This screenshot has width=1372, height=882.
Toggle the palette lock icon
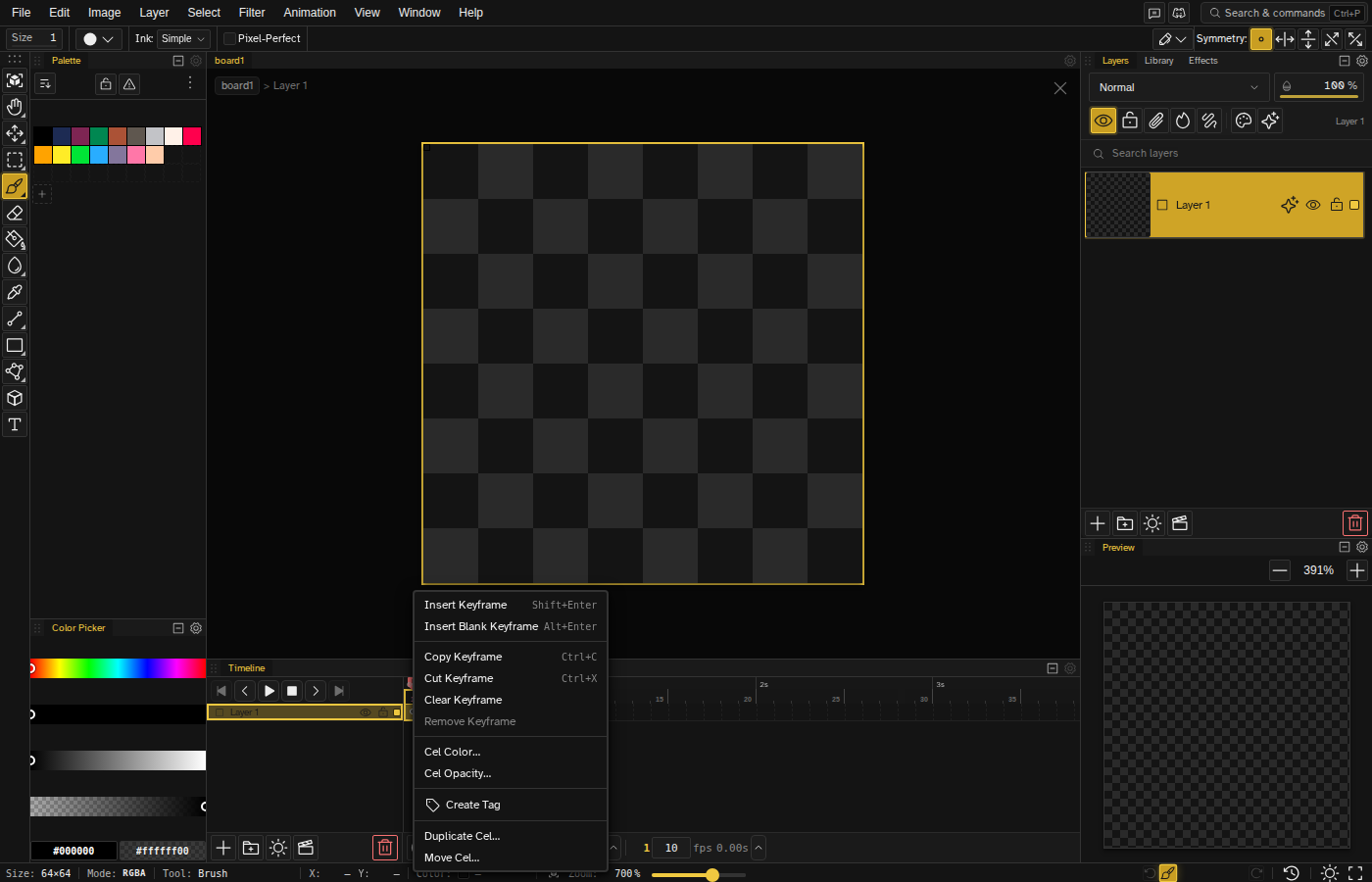click(106, 84)
